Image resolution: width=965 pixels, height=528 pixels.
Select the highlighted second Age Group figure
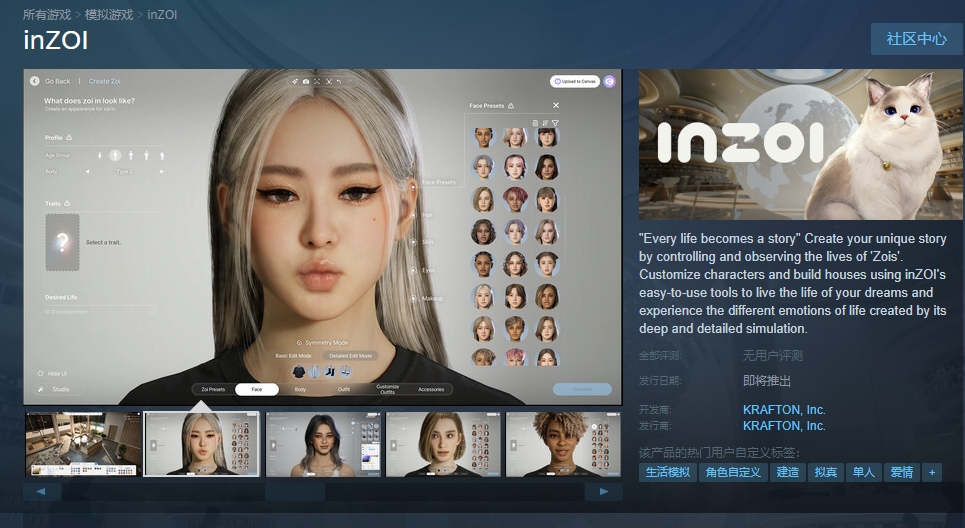[115, 155]
